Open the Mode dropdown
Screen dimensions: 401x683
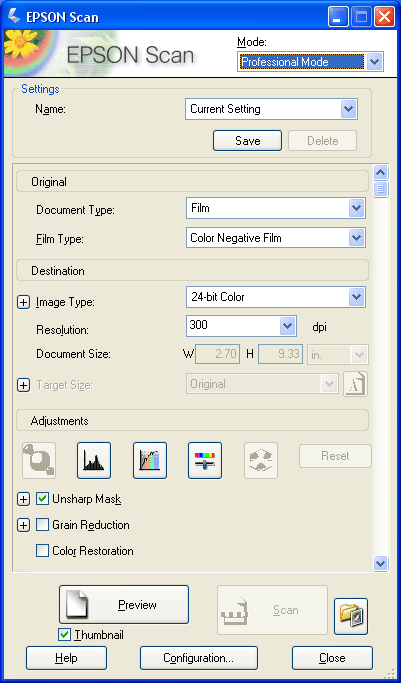coord(310,62)
